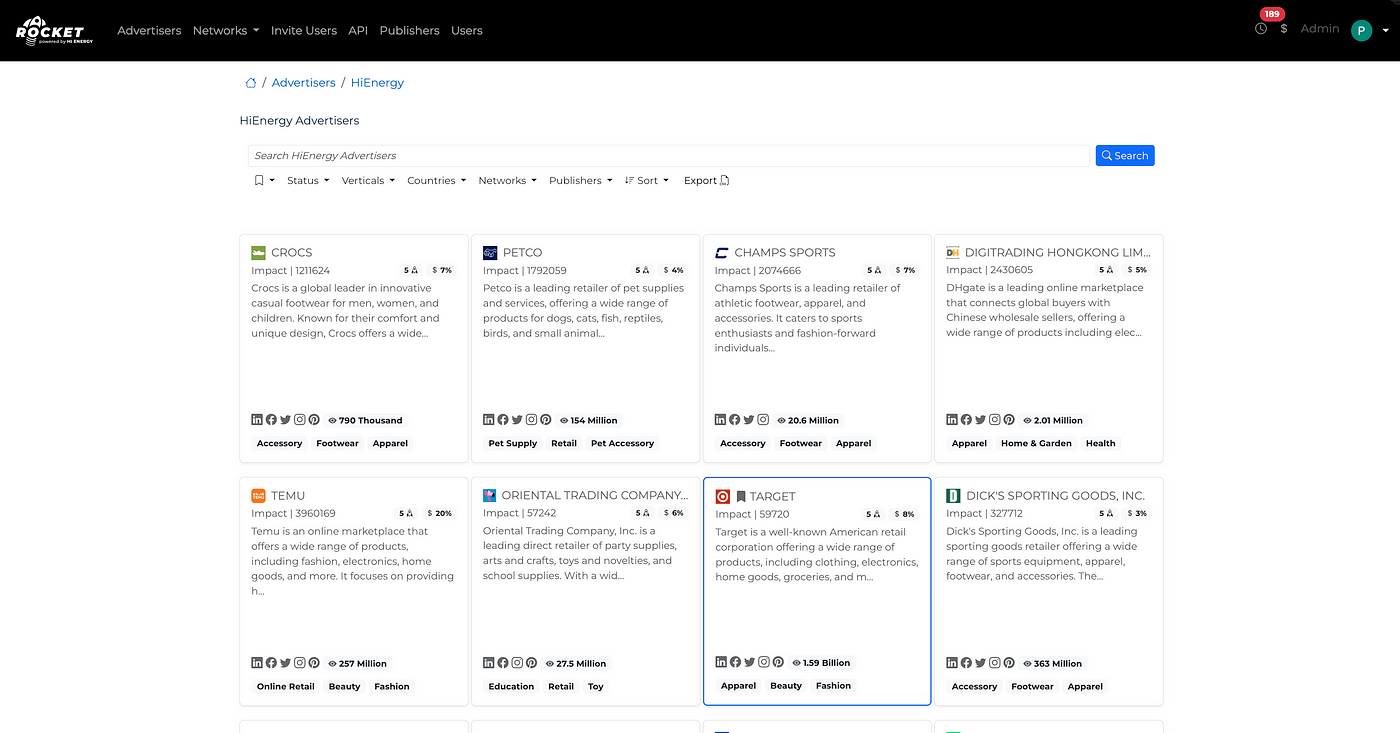Open Petco Twitter icon
The image size is (1400, 733).
pos(517,420)
